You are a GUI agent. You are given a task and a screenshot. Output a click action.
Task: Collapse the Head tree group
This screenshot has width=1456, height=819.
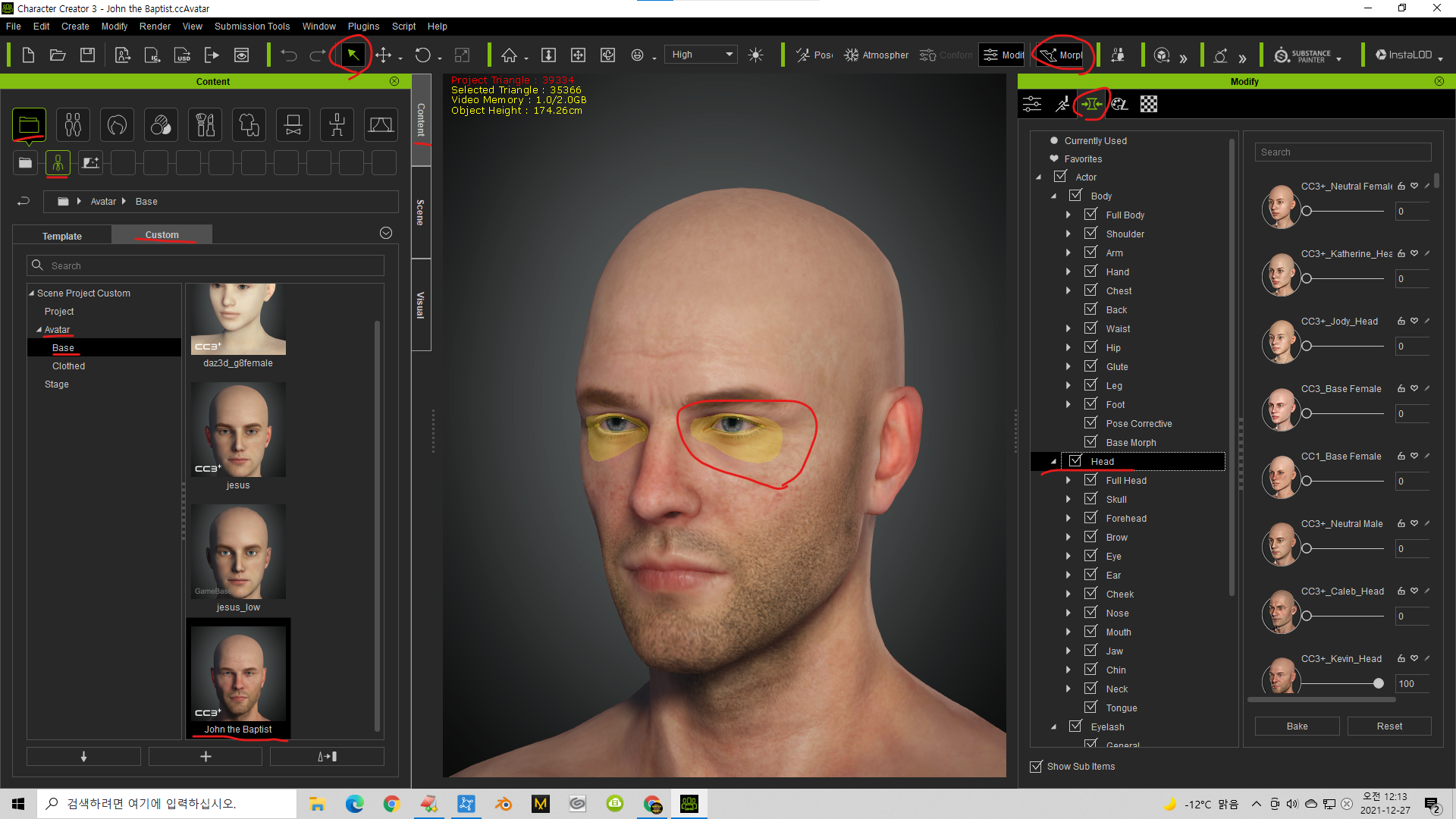1053,461
